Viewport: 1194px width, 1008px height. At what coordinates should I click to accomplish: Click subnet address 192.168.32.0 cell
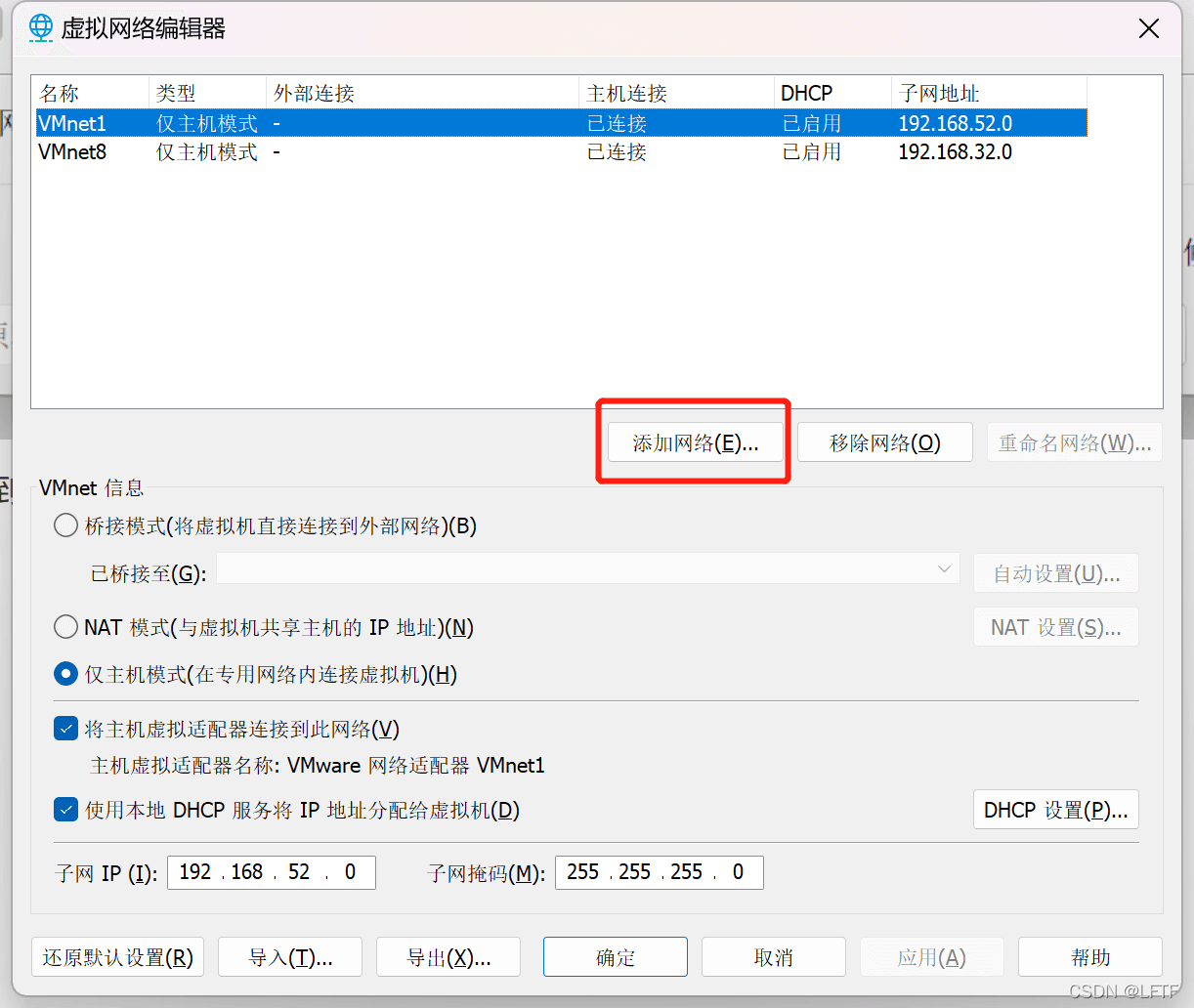(x=955, y=151)
